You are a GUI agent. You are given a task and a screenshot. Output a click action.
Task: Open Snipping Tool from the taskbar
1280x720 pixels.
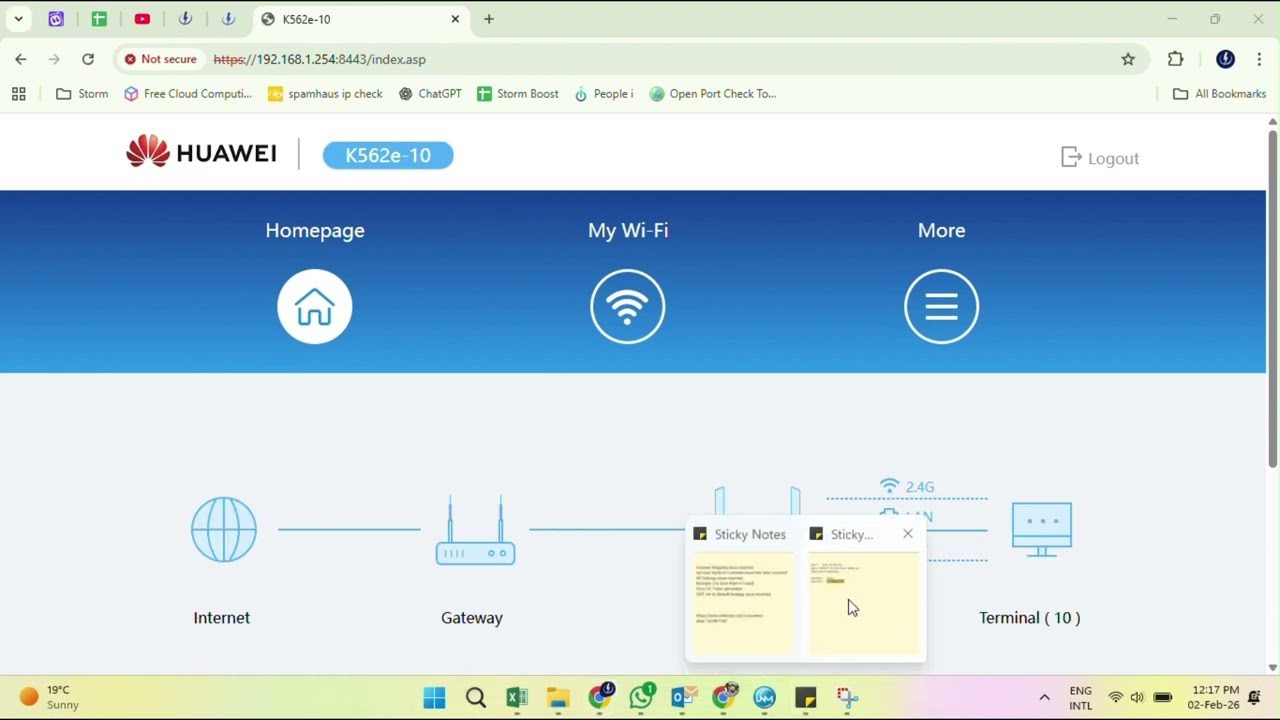pos(847,697)
